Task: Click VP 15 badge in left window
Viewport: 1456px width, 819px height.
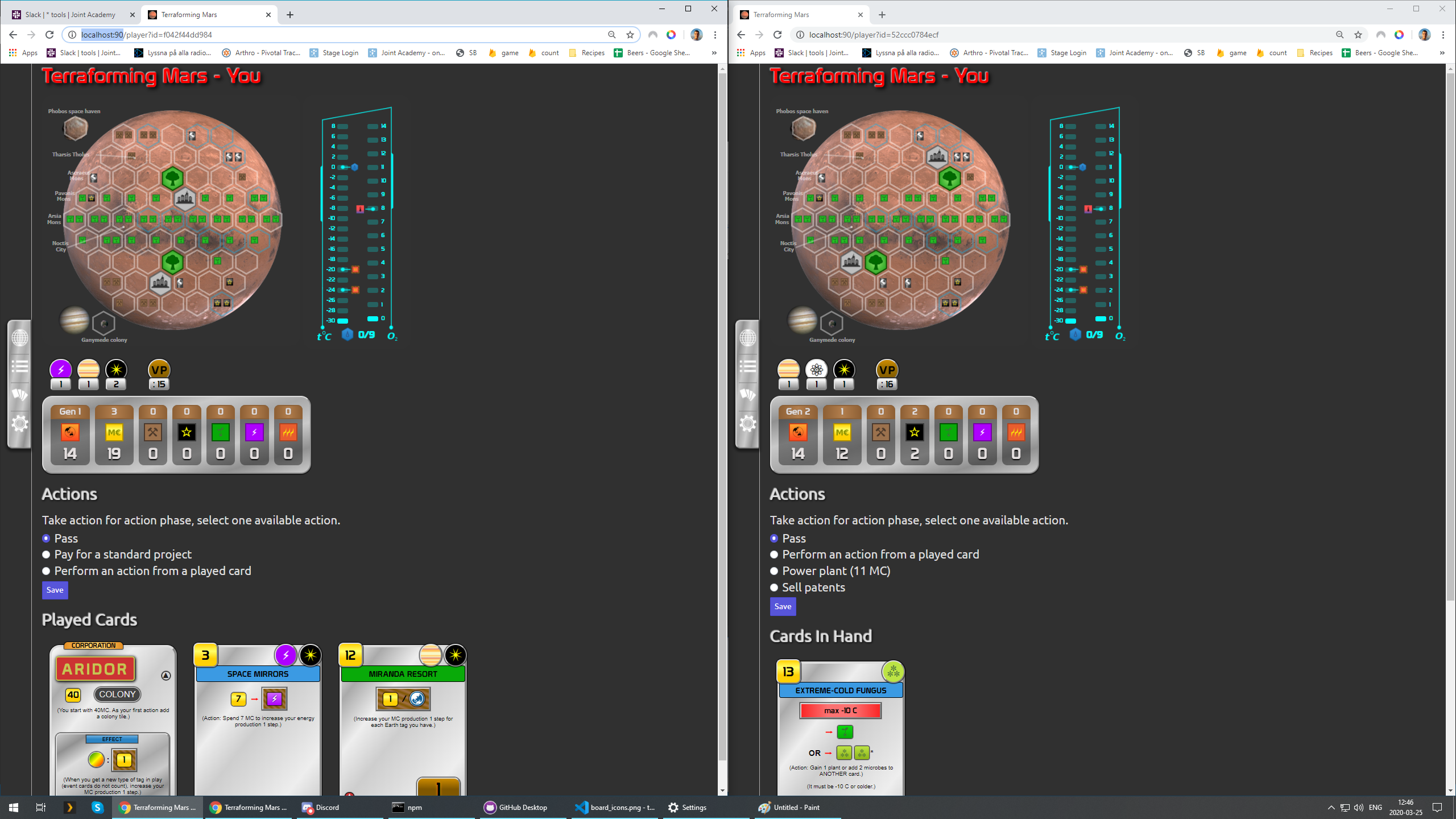Action: point(159,375)
